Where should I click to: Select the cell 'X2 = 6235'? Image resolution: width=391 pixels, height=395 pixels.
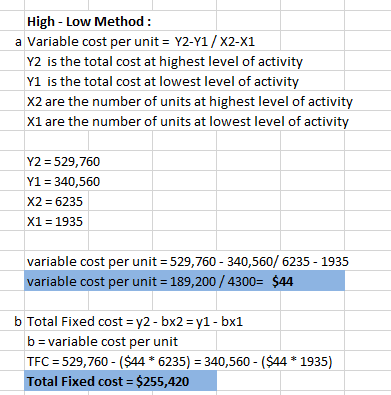click(55, 202)
